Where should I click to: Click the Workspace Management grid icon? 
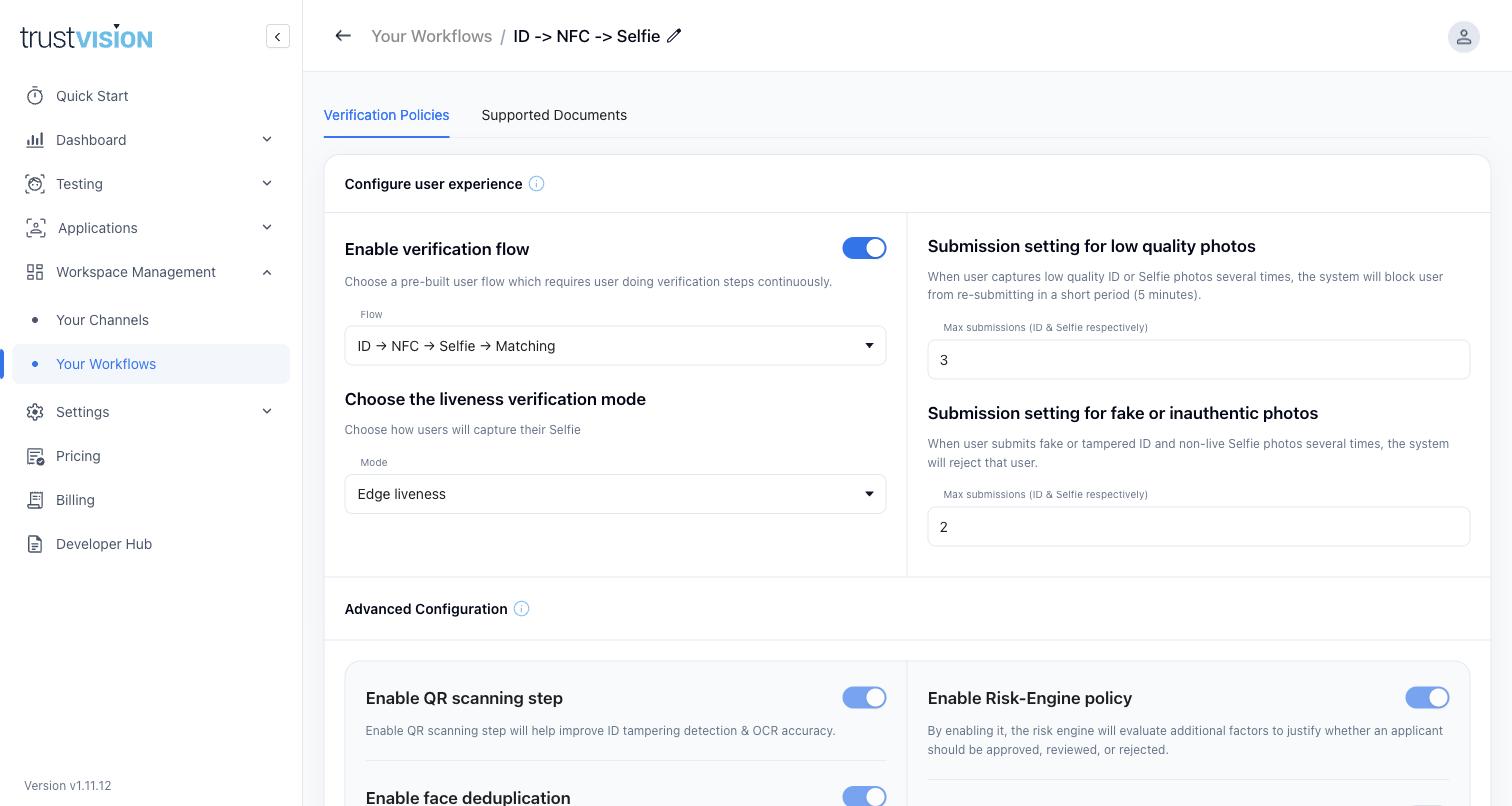click(x=35, y=272)
